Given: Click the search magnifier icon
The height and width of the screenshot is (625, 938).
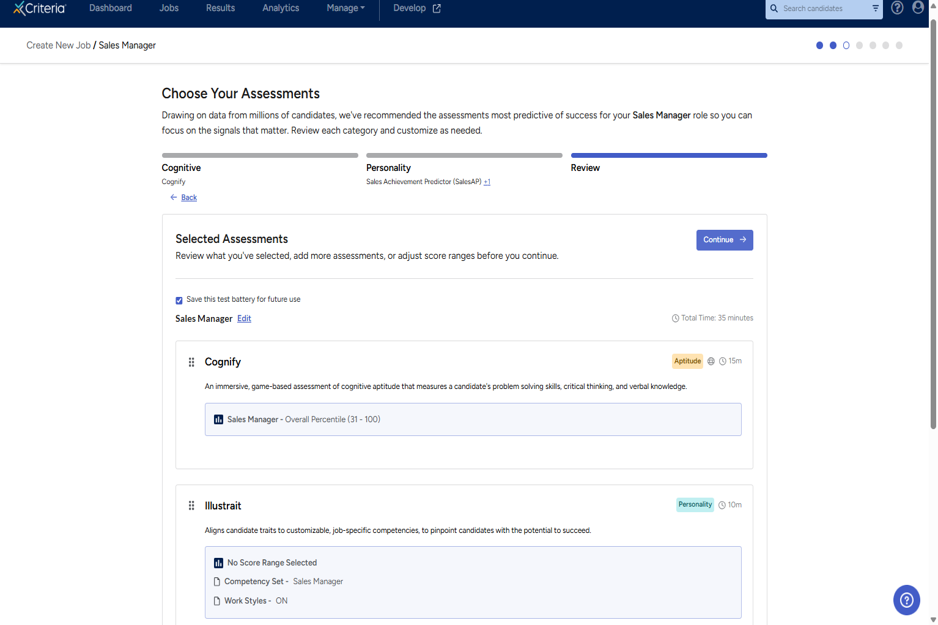Looking at the screenshot, I should click(774, 8).
